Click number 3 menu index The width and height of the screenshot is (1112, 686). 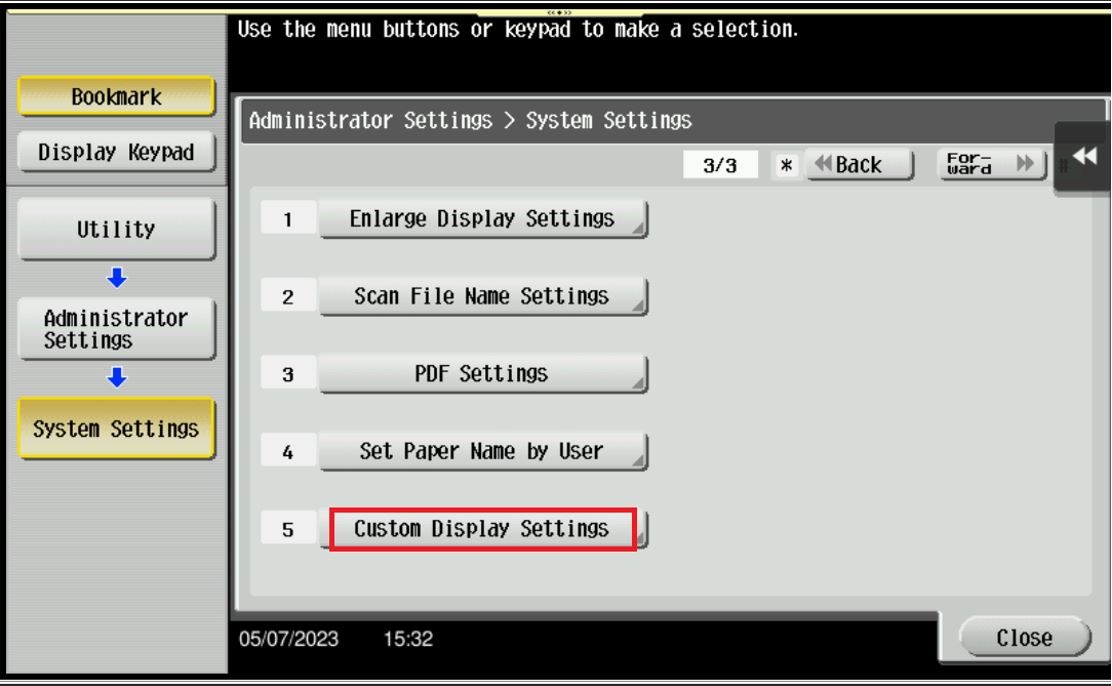288,374
